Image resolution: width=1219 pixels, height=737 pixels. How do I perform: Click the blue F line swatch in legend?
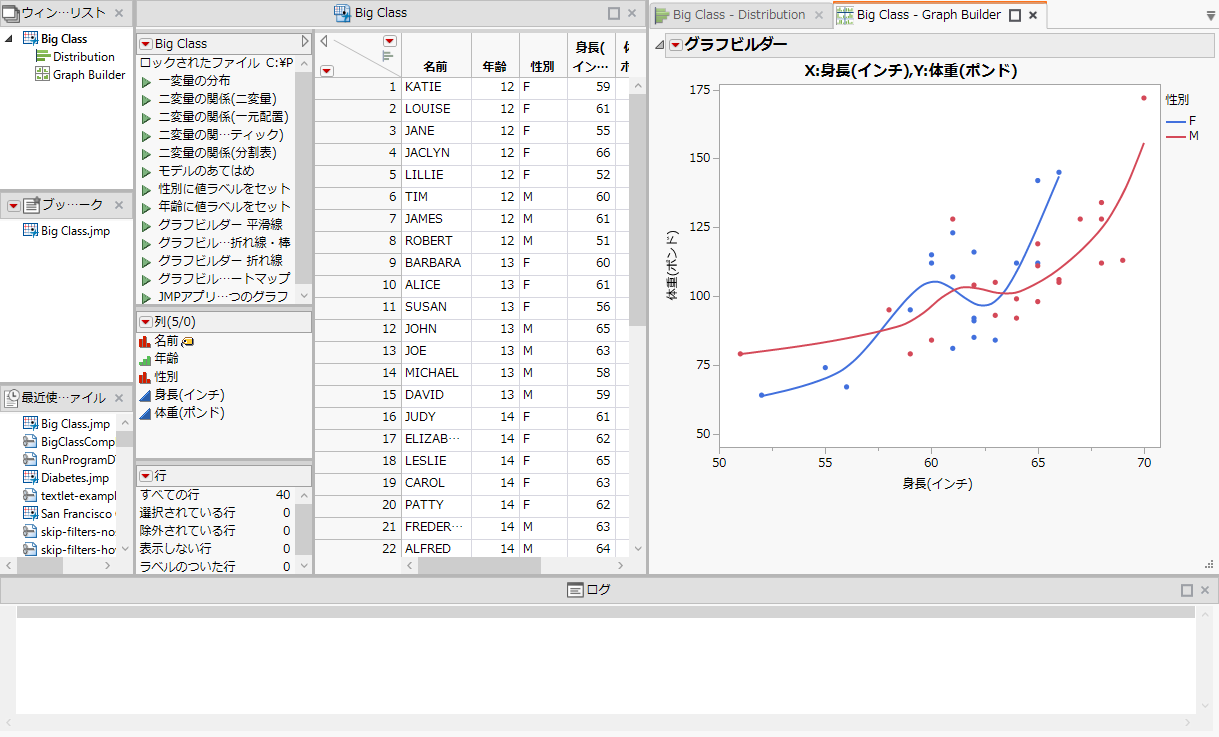1174,120
